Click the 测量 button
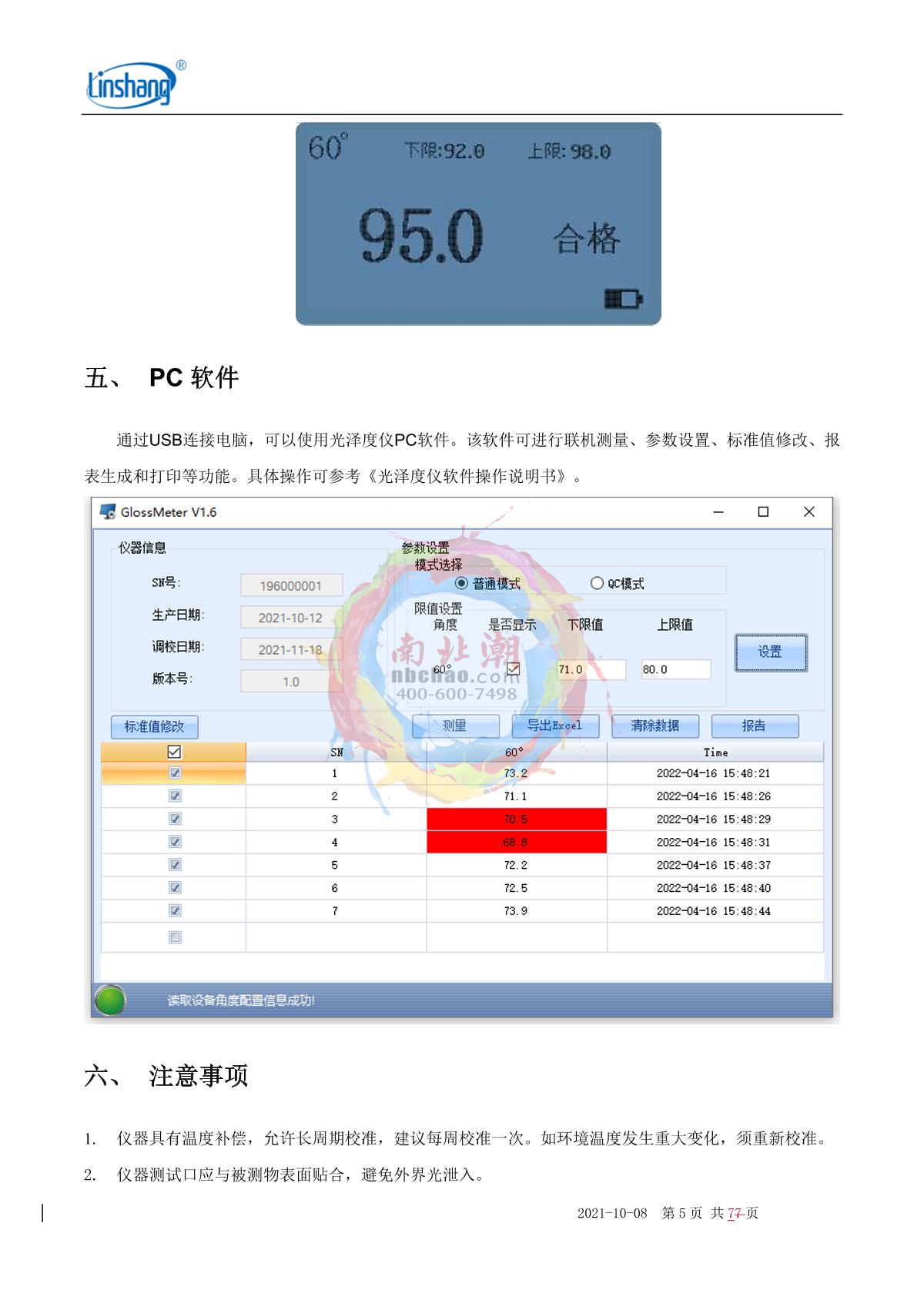924x1307 pixels. click(x=455, y=726)
